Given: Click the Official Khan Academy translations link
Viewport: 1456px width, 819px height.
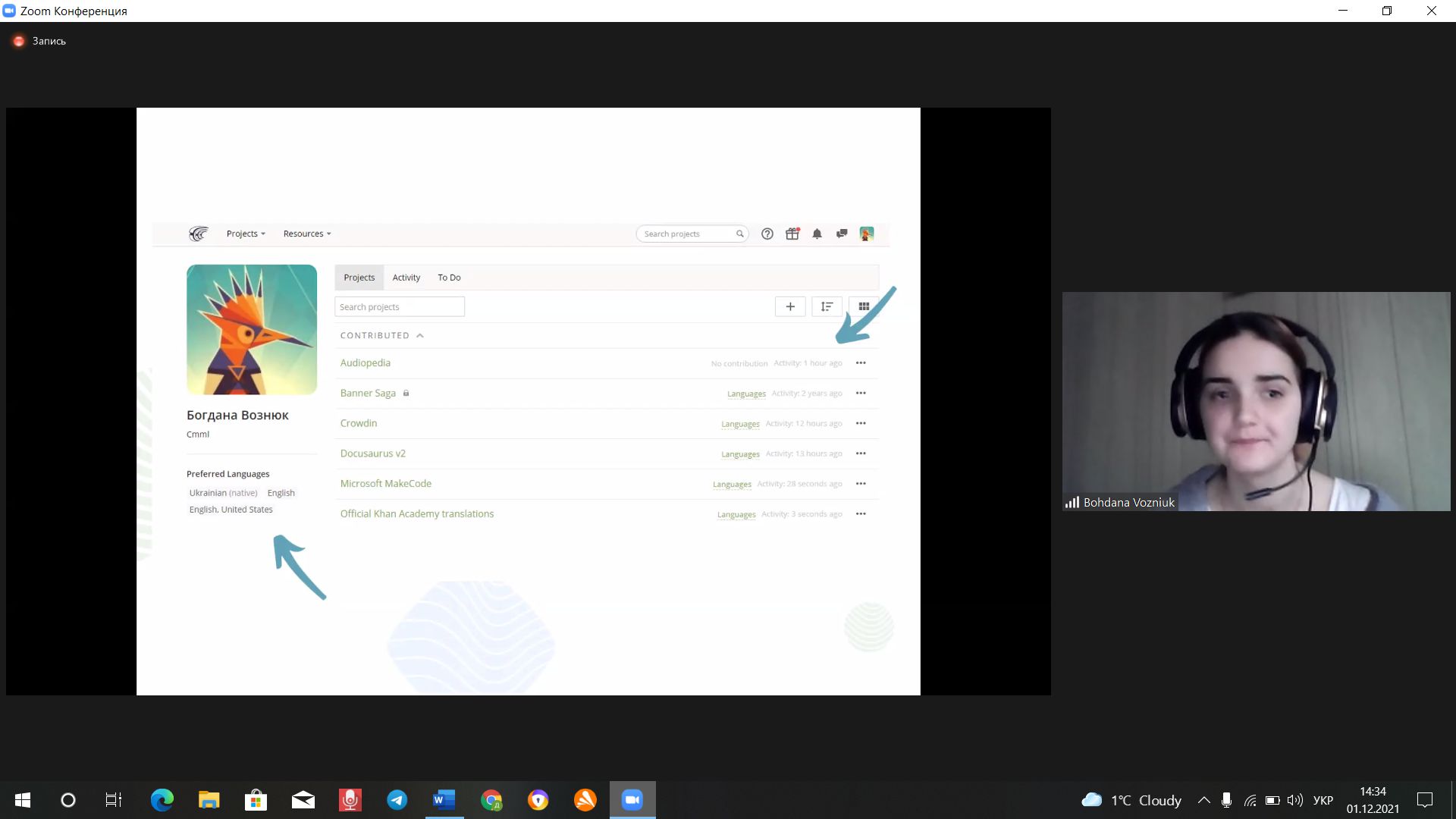Looking at the screenshot, I should (417, 513).
